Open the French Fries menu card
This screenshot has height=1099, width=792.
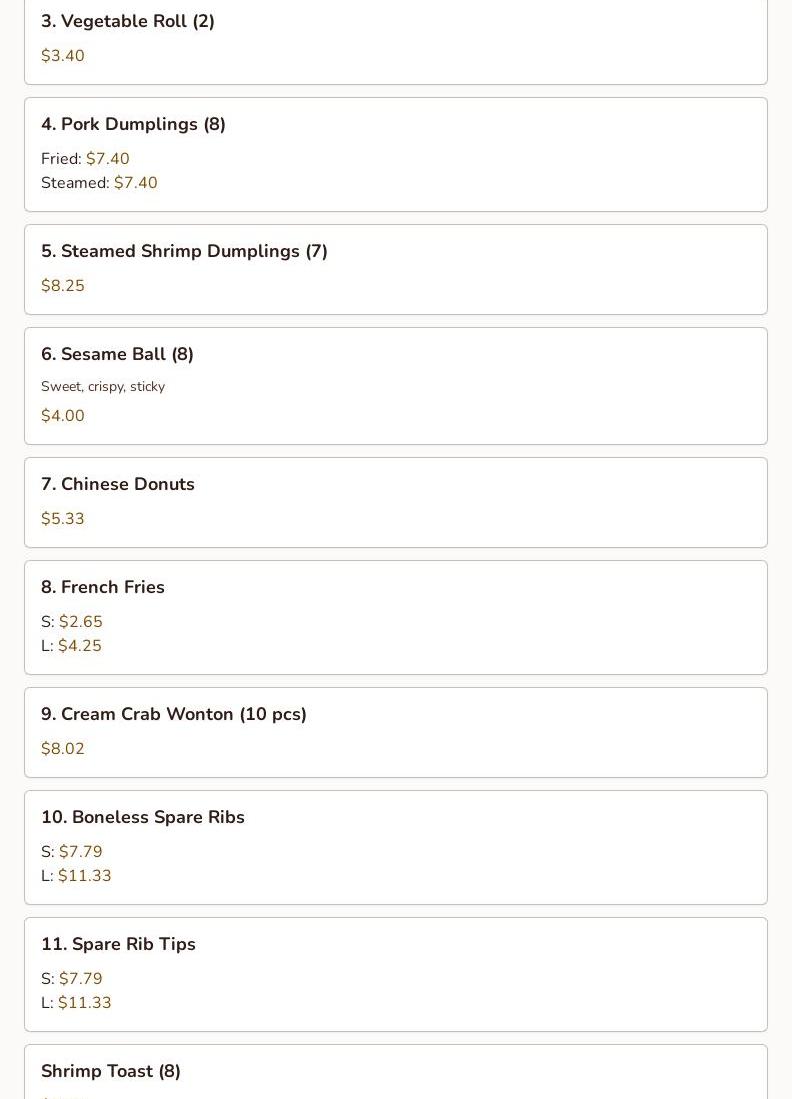(395, 617)
